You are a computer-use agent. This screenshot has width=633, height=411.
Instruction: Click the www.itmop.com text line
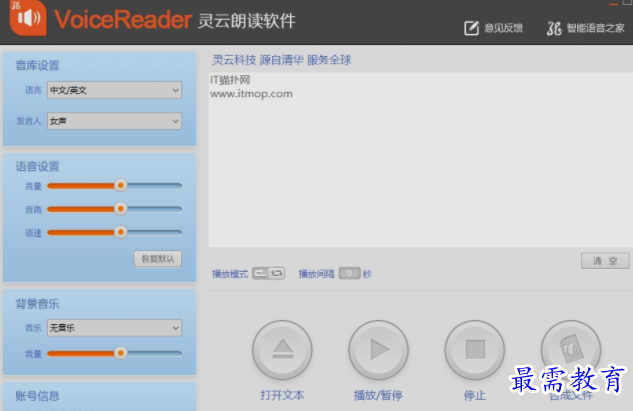(251, 94)
